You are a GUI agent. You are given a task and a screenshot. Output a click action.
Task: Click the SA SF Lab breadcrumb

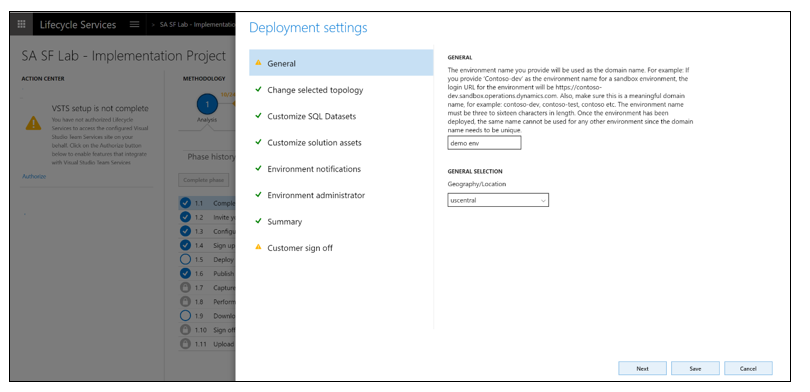pyautogui.click(x=197, y=24)
